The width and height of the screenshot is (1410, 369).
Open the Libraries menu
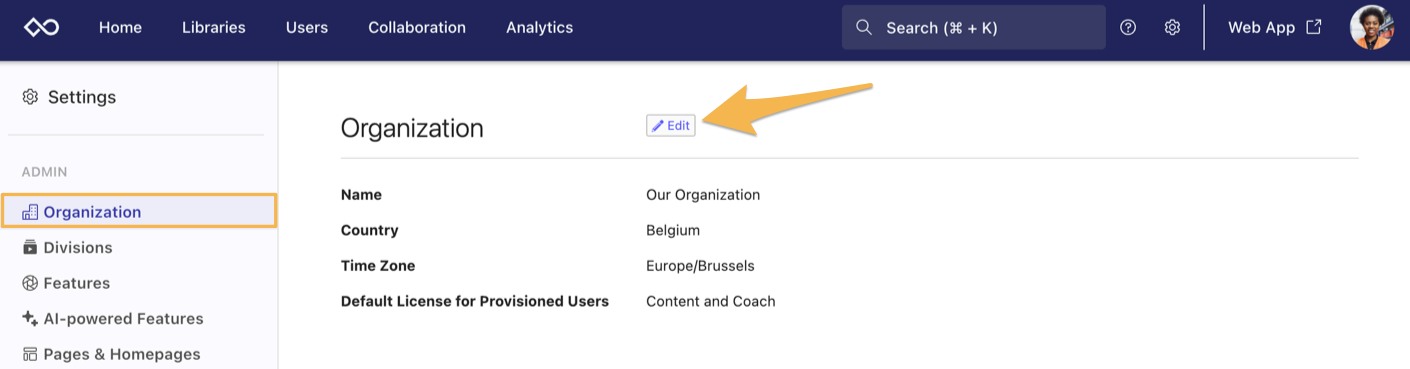(x=214, y=27)
